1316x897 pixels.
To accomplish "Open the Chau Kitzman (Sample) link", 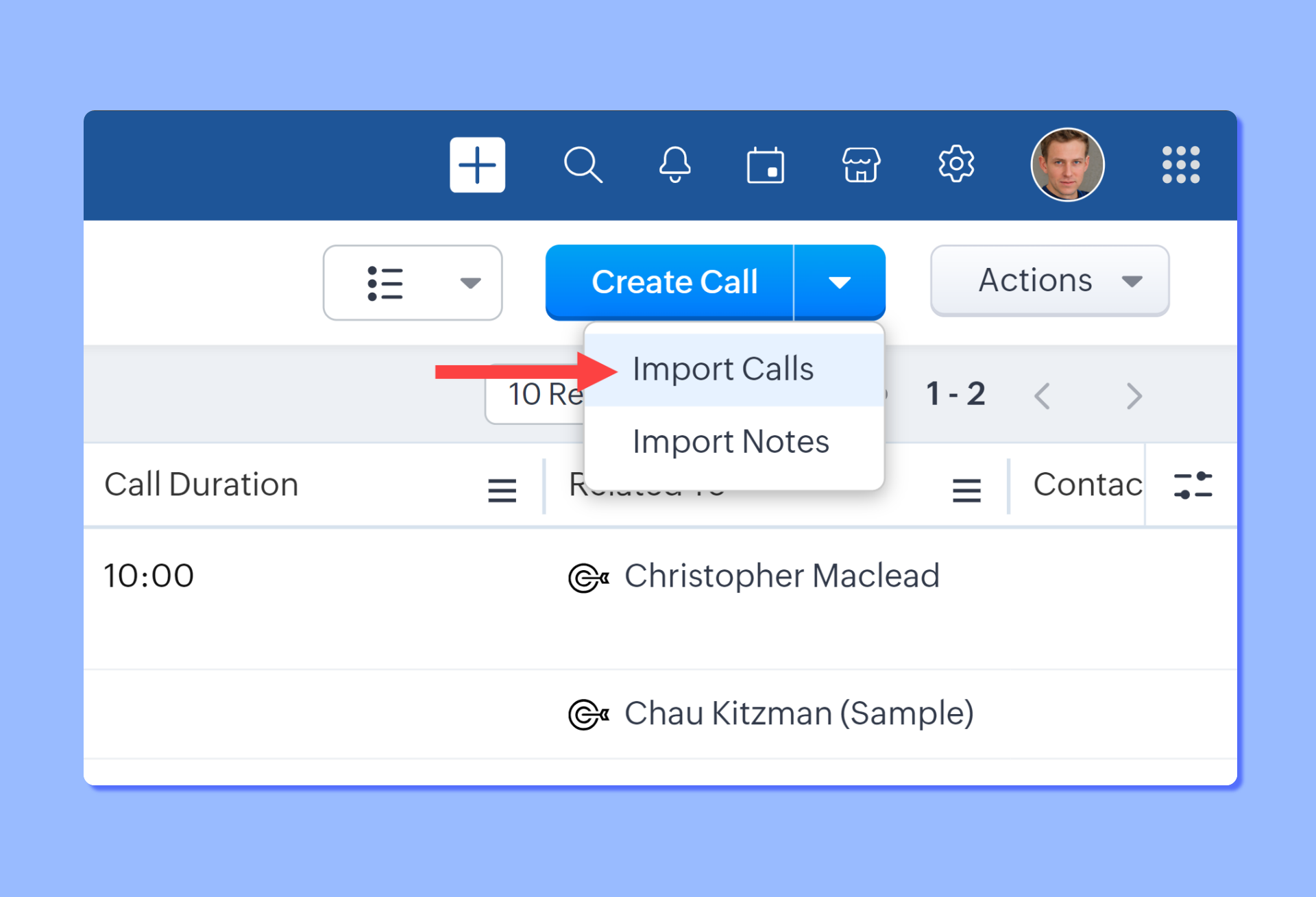I will click(x=798, y=713).
